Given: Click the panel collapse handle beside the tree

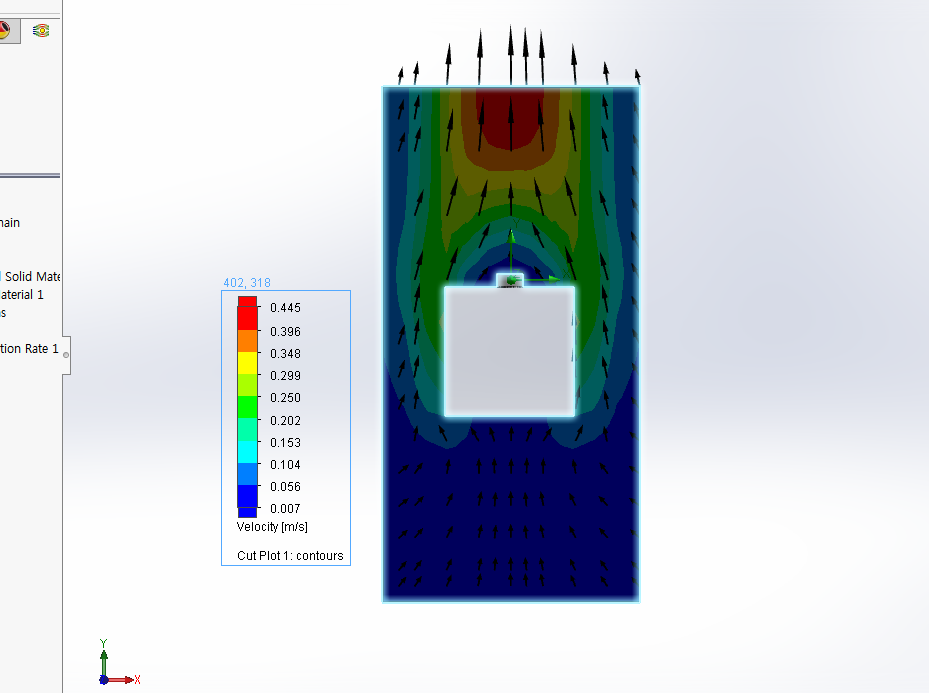Looking at the screenshot, I should [66, 355].
